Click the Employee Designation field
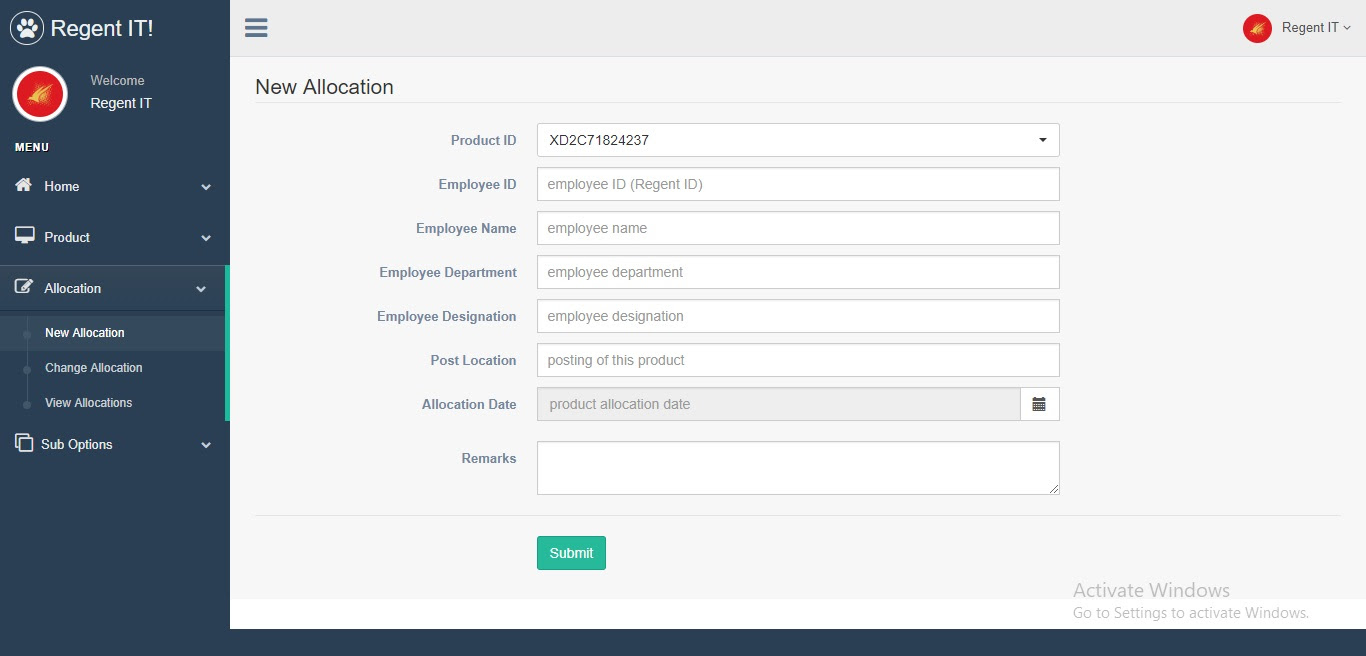 798,316
